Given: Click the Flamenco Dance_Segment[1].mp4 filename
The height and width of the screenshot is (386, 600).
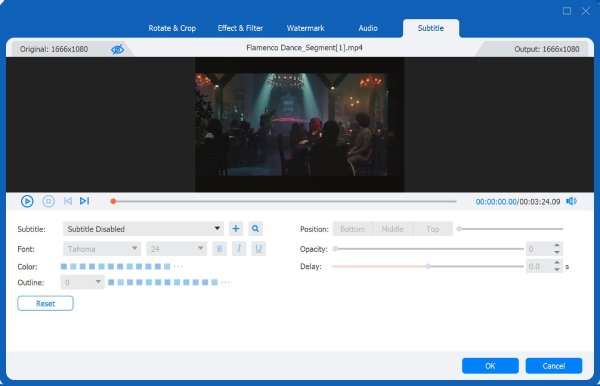Looking at the screenshot, I should (304, 48).
